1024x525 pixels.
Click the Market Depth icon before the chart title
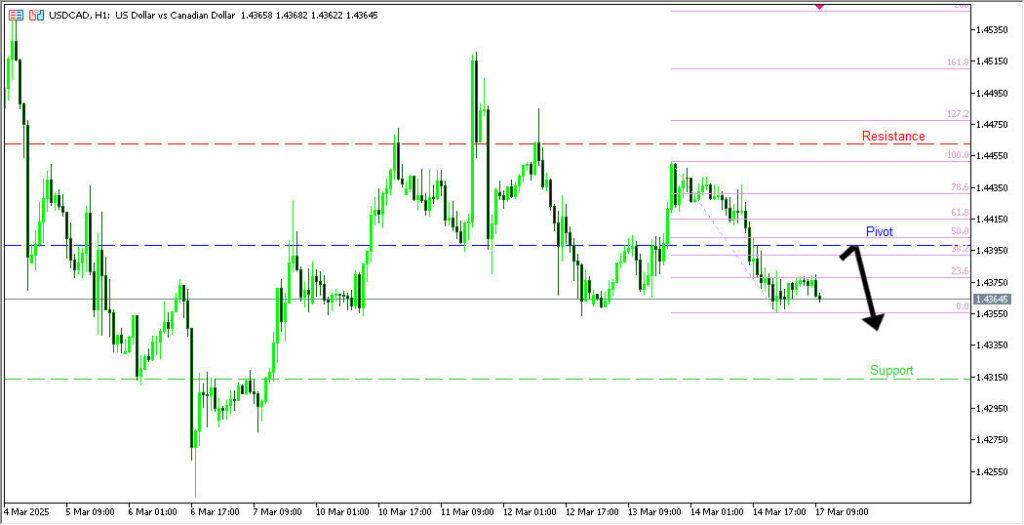coord(16,17)
